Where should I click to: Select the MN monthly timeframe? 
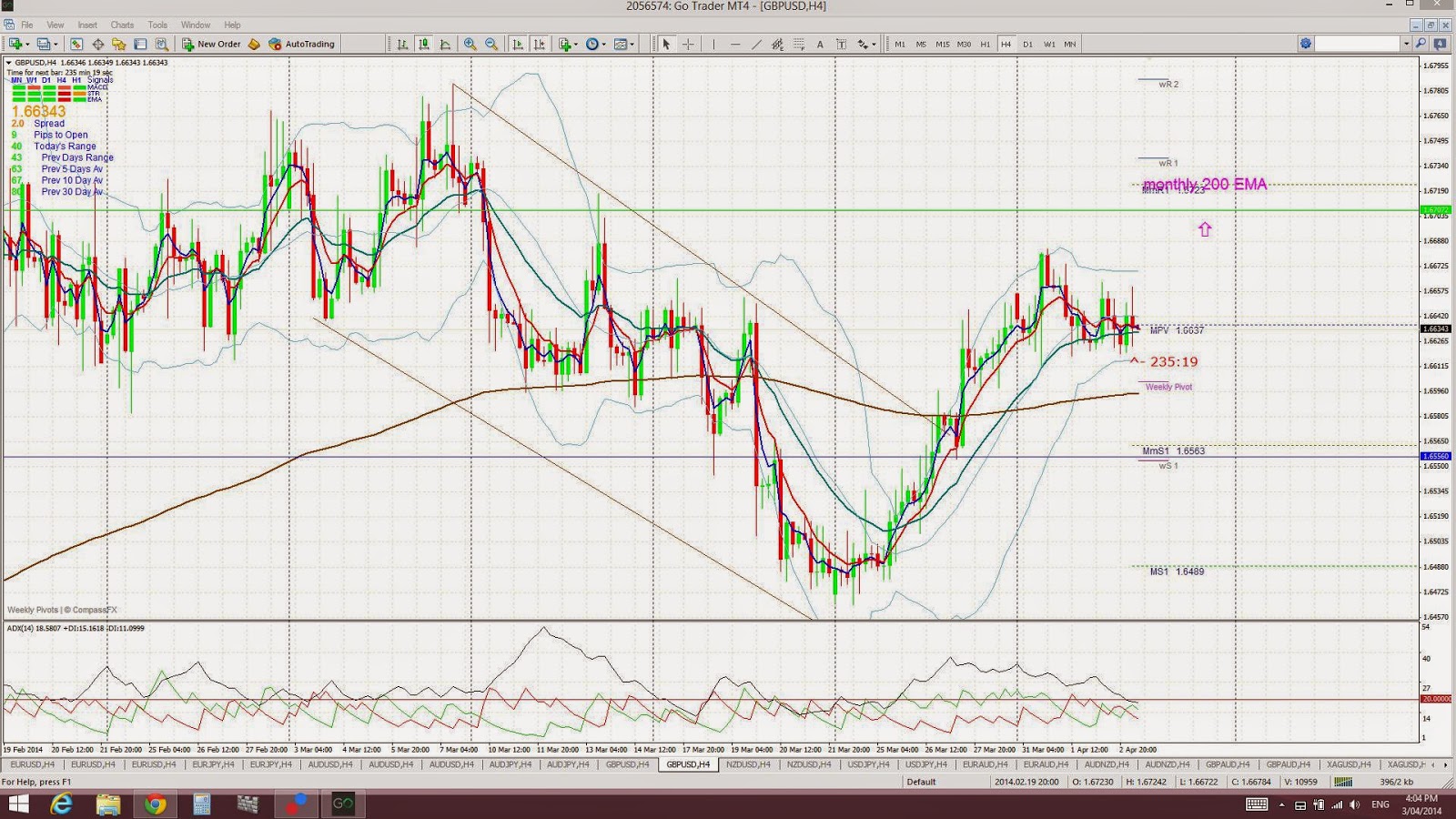click(1070, 44)
